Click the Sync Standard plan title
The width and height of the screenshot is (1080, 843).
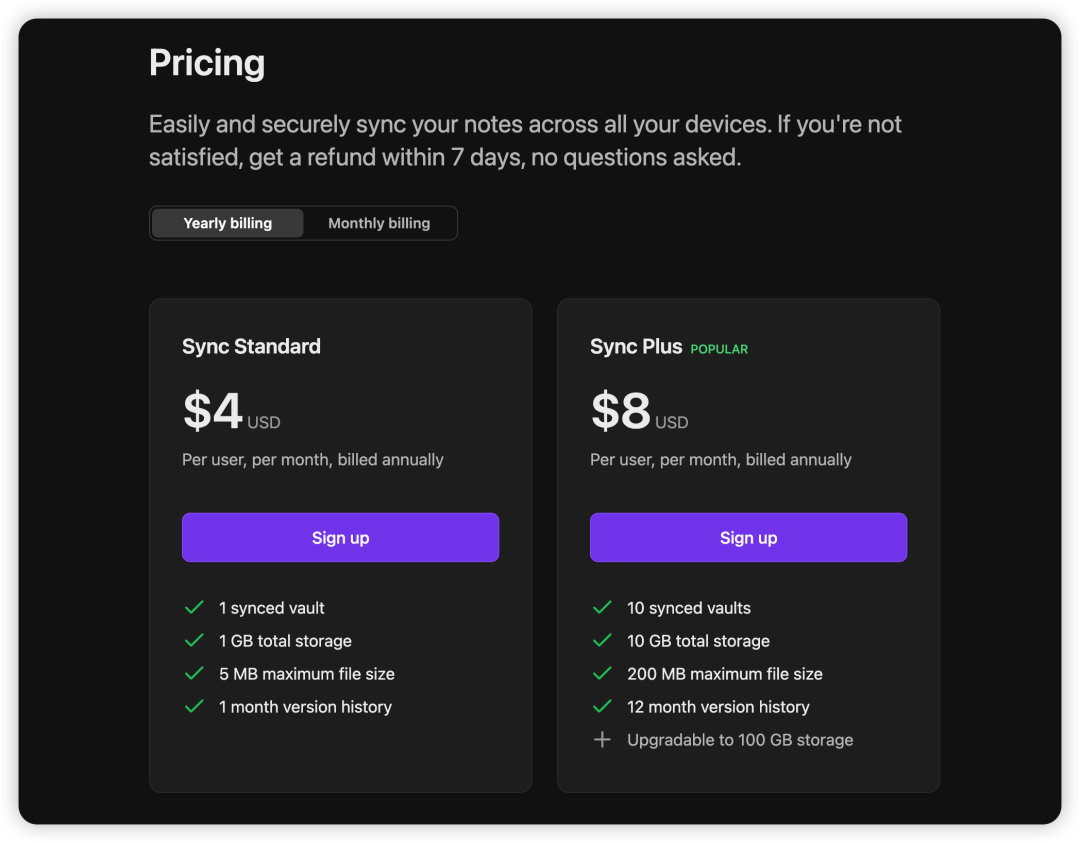click(251, 347)
